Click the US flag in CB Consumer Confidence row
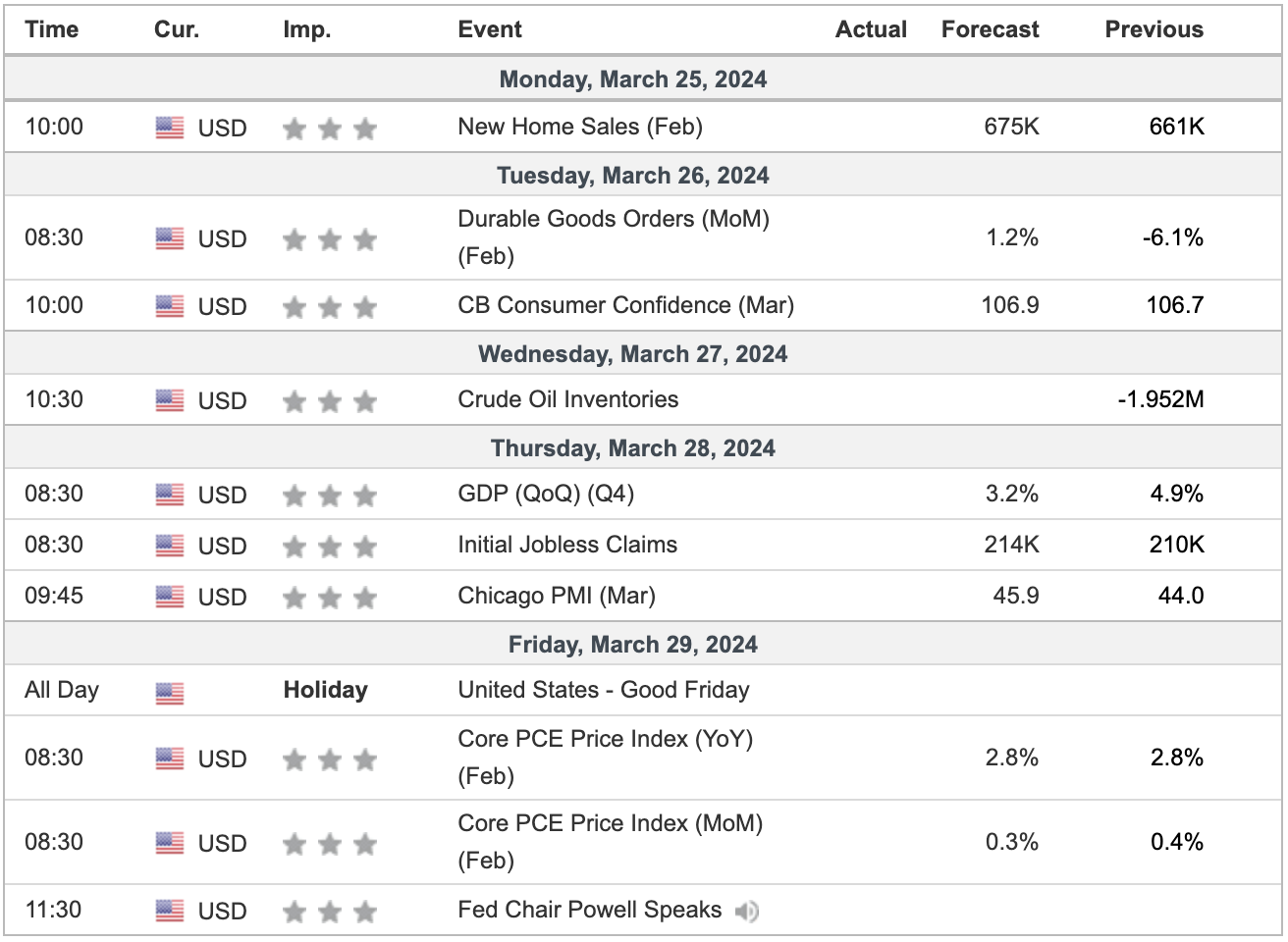This screenshot has height=942, width=1288. (x=170, y=306)
